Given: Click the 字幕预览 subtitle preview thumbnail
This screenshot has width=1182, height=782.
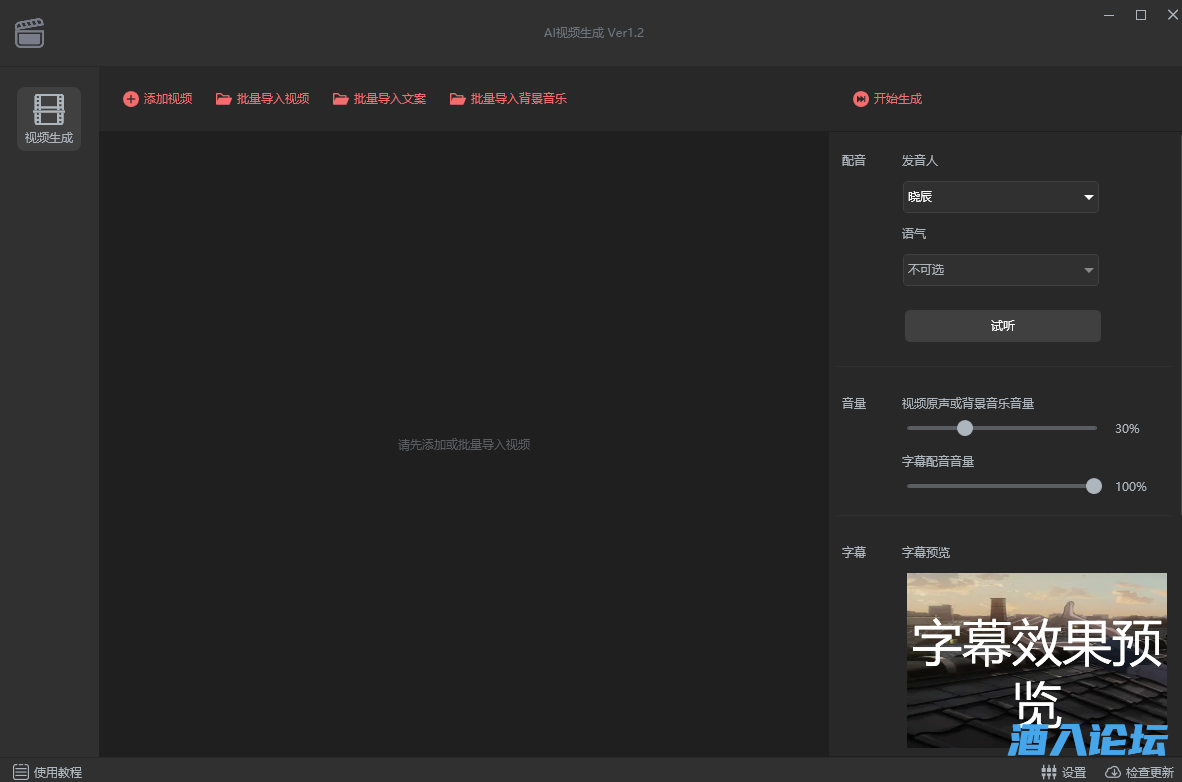Looking at the screenshot, I should [x=1036, y=660].
